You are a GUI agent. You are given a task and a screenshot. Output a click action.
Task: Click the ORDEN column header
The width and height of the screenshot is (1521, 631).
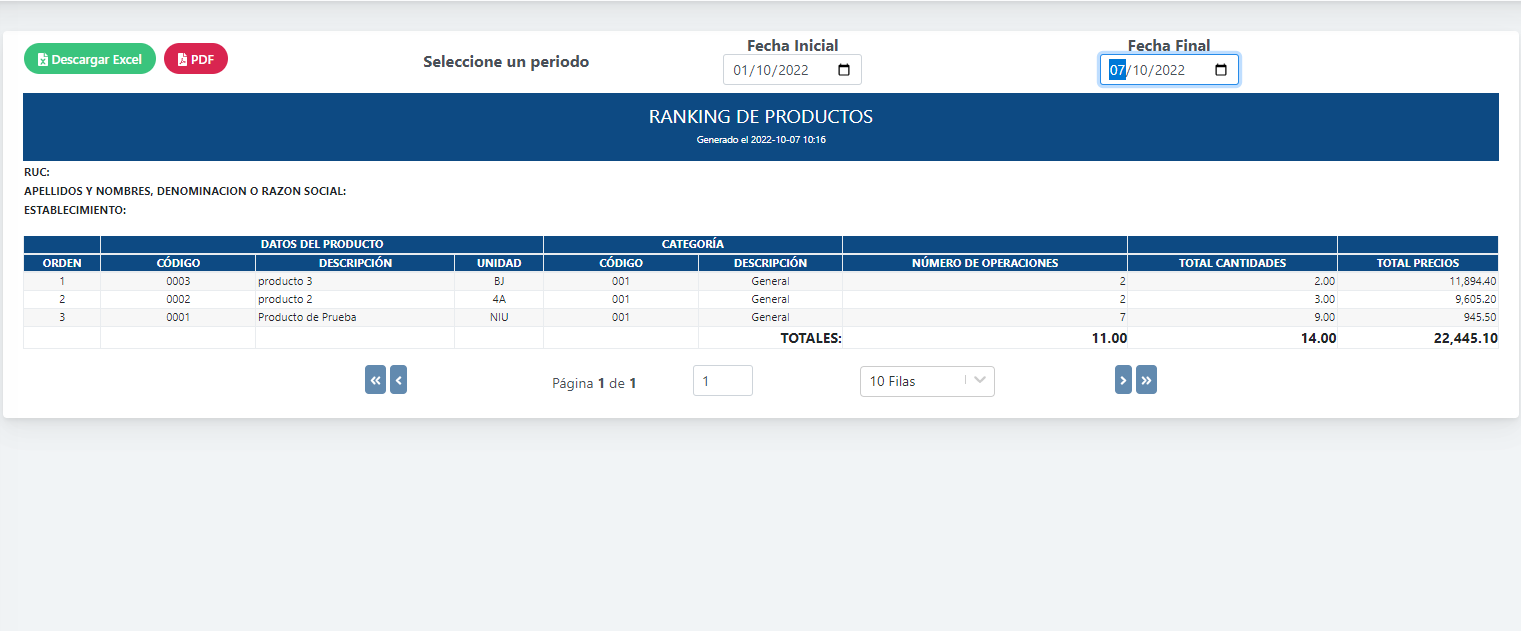62,263
